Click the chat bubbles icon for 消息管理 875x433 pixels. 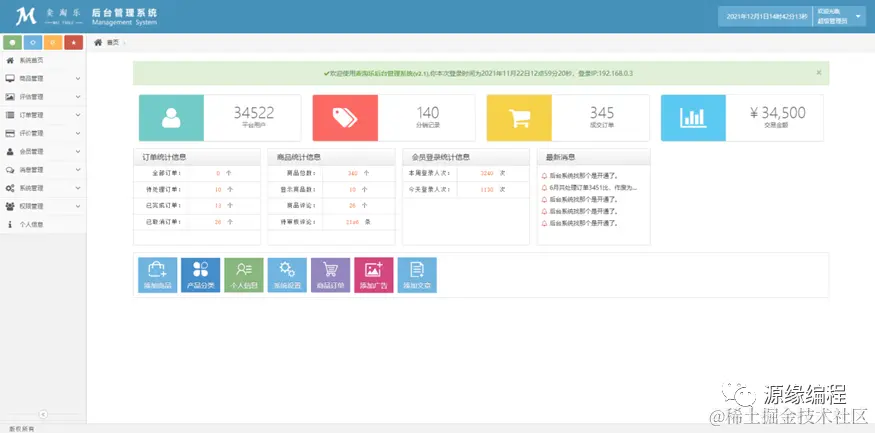coord(10,170)
